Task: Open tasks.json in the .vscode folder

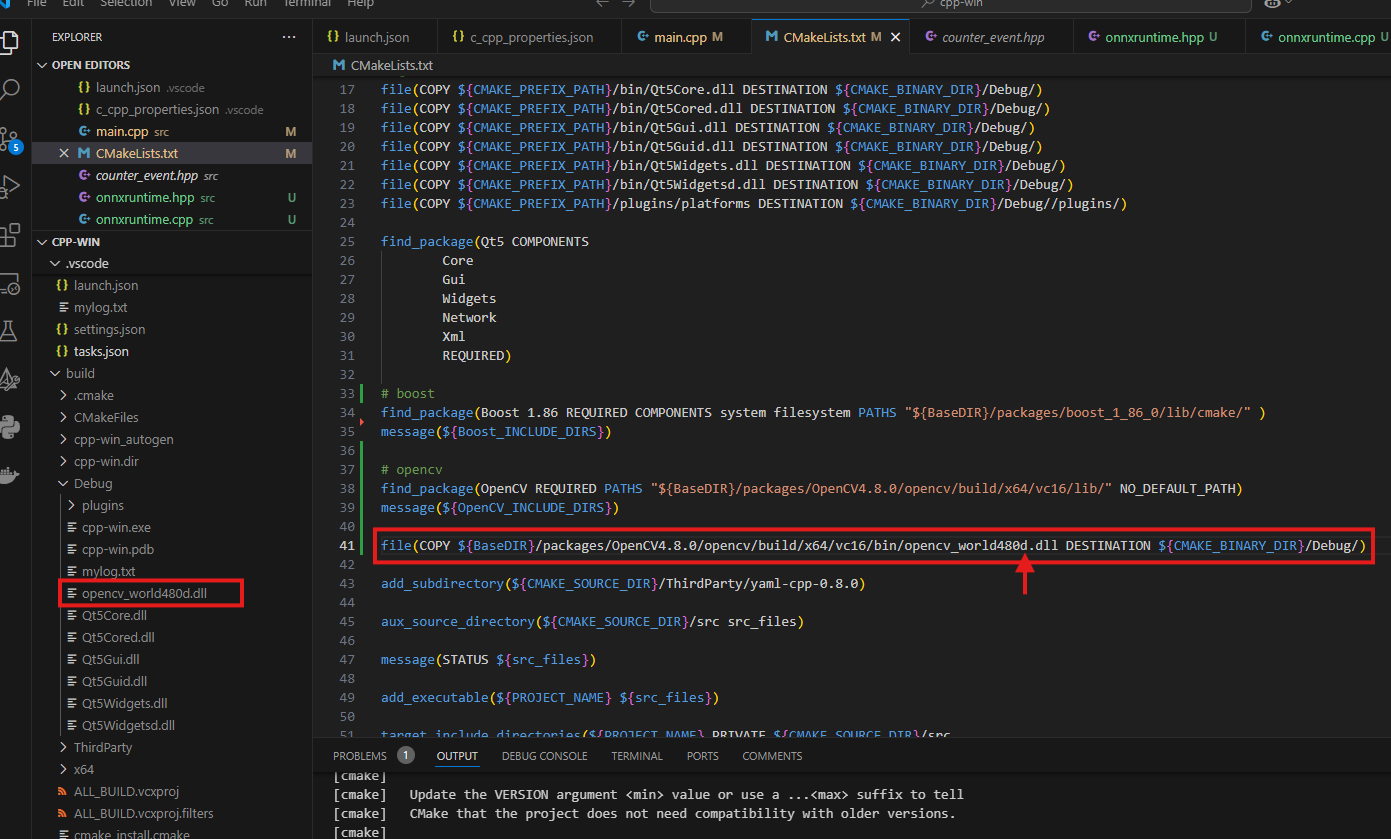Action: (x=172, y=352)
